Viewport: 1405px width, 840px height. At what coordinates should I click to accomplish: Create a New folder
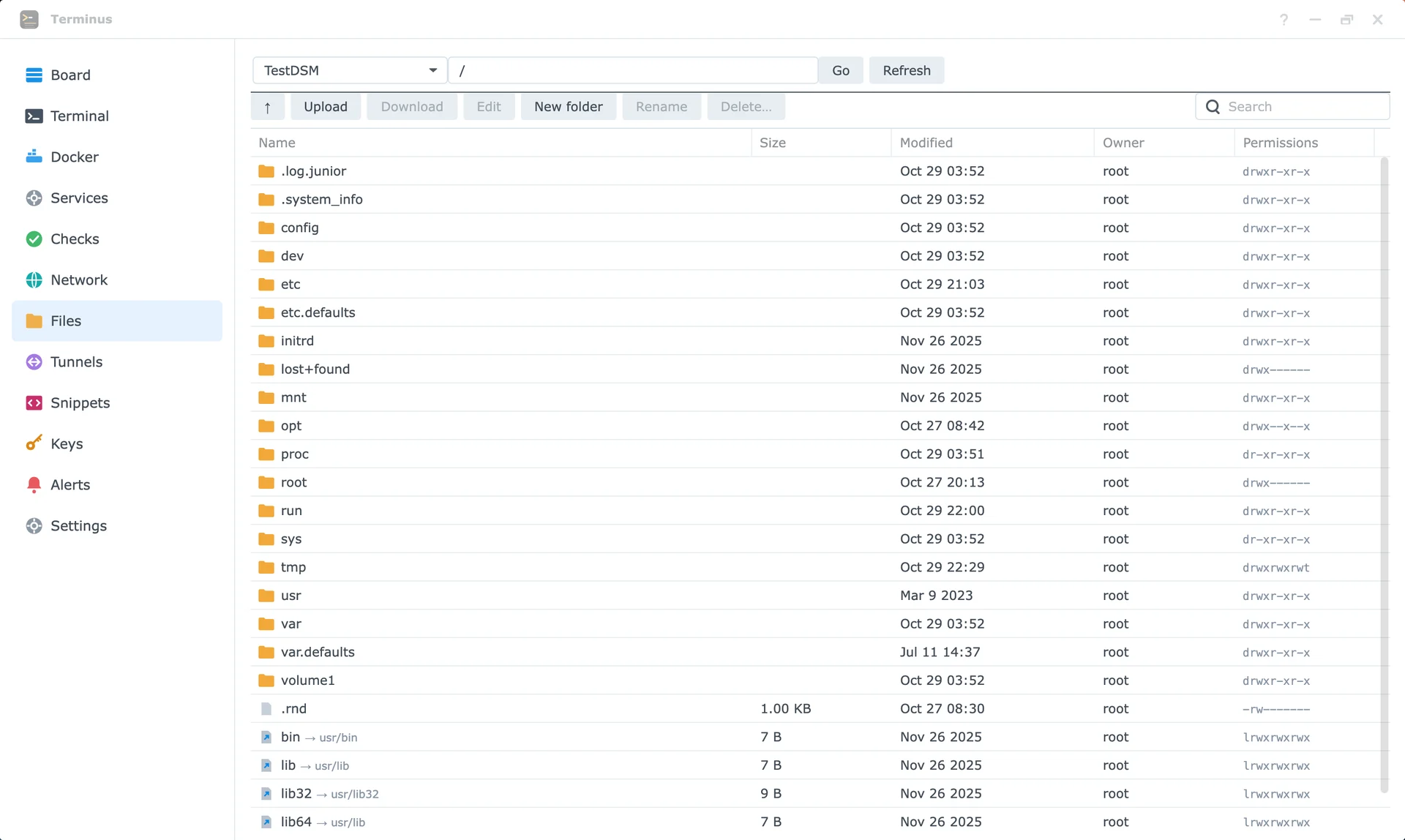pos(569,107)
